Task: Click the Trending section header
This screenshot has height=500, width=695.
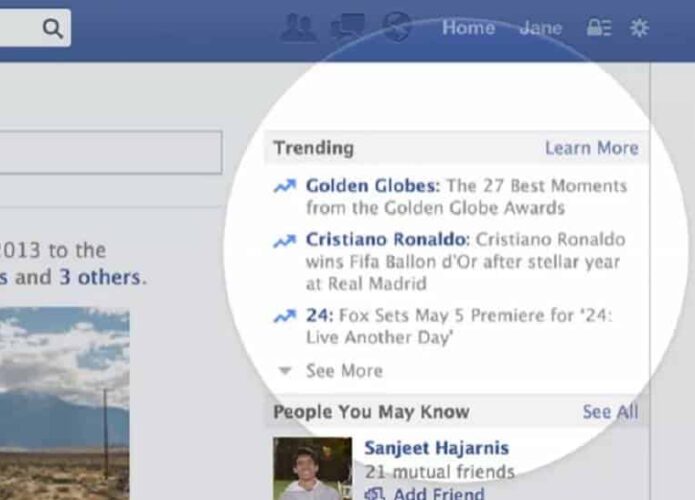Action: coord(314,148)
